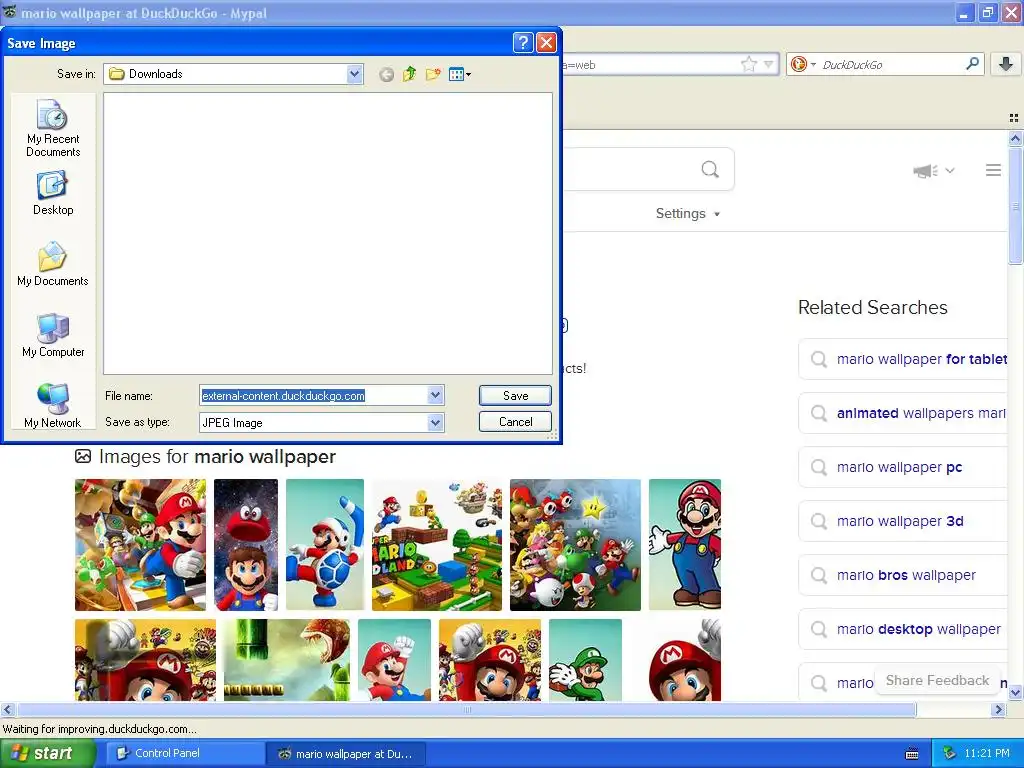Open the green pipe piranha plant thumbnail
Screen dimensions: 1024x768
coord(287,660)
